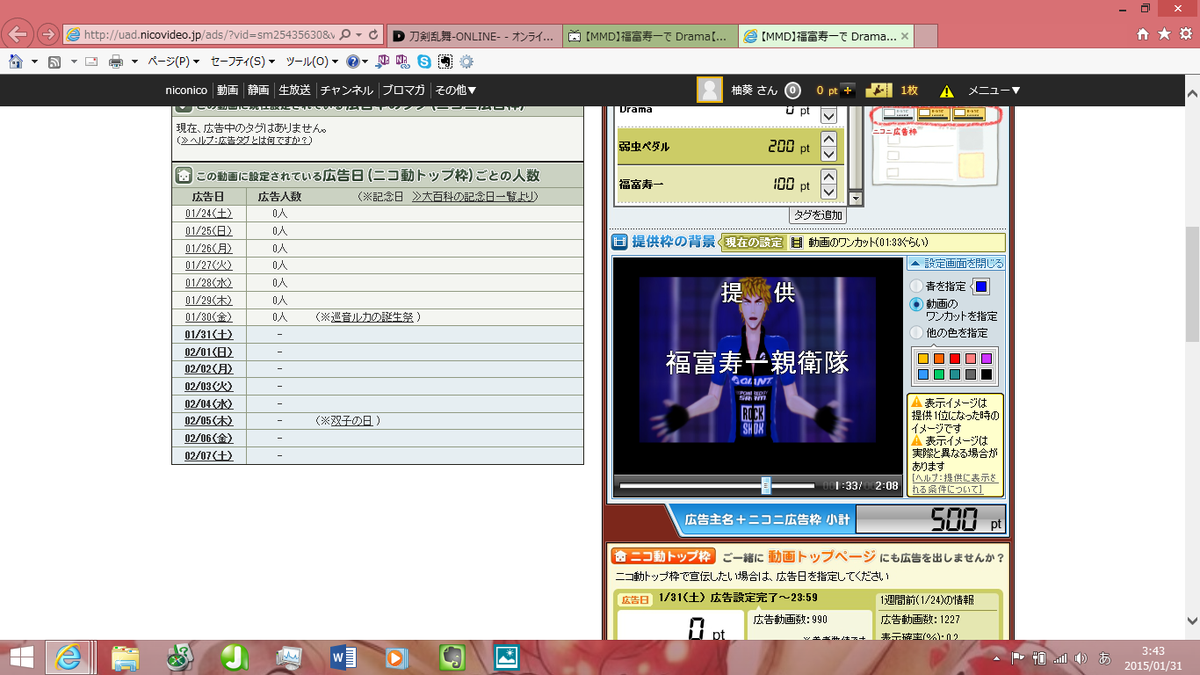1200x675 pixels.
Task: Open the IE Home button at the top right
Action: tap(1143, 34)
